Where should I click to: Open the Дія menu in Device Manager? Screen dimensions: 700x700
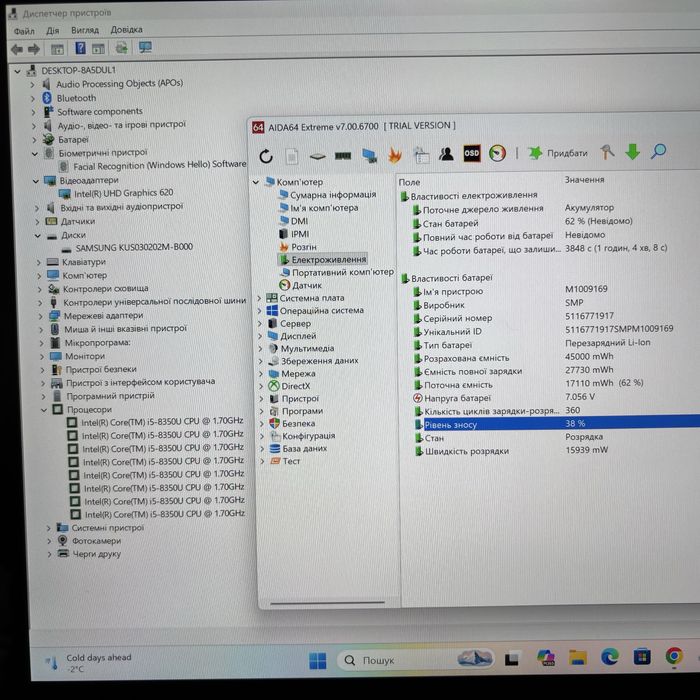click(x=52, y=31)
